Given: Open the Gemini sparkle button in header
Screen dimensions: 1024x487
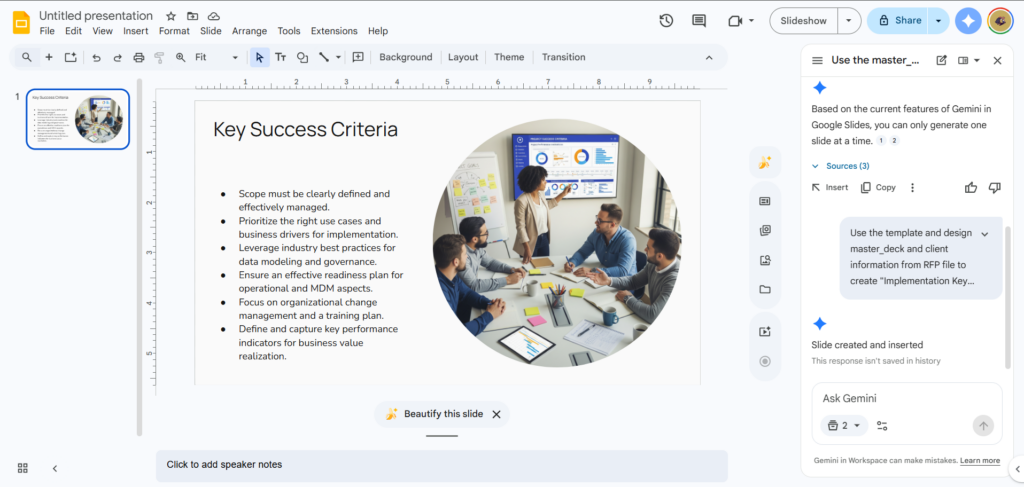Looking at the screenshot, I should pyautogui.click(x=967, y=21).
